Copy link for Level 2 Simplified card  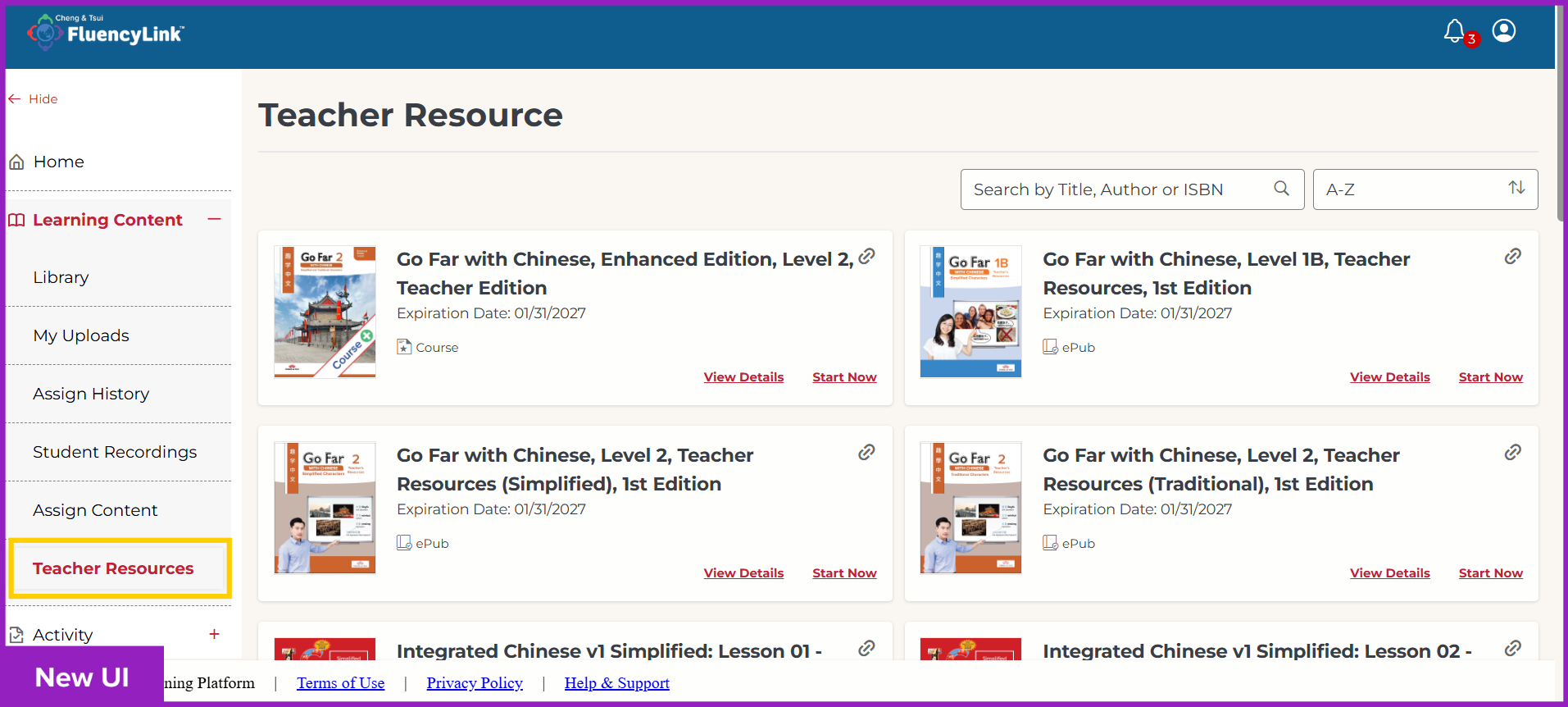866,453
